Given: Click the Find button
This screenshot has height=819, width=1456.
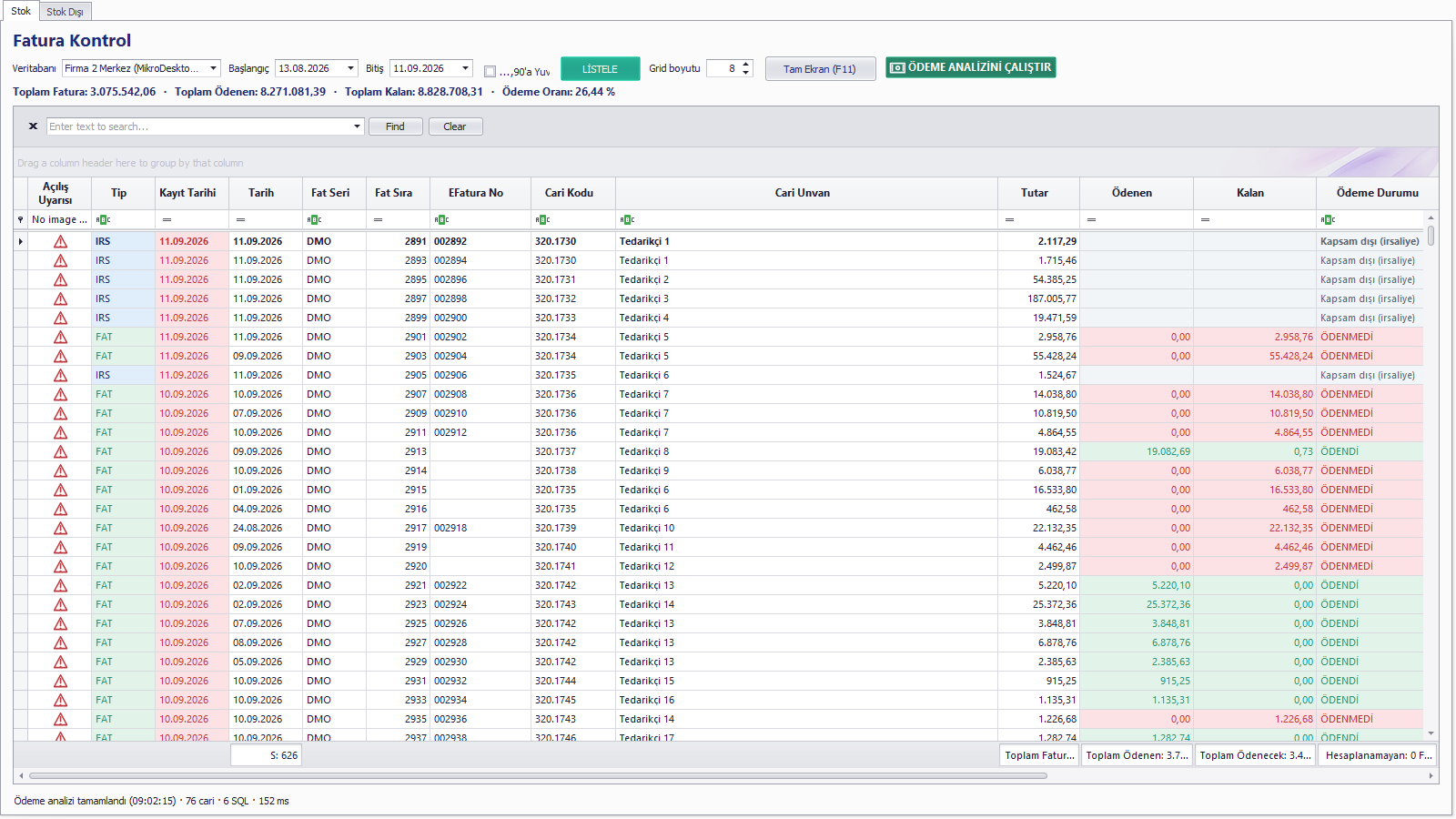Looking at the screenshot, I should click(395, 126).
